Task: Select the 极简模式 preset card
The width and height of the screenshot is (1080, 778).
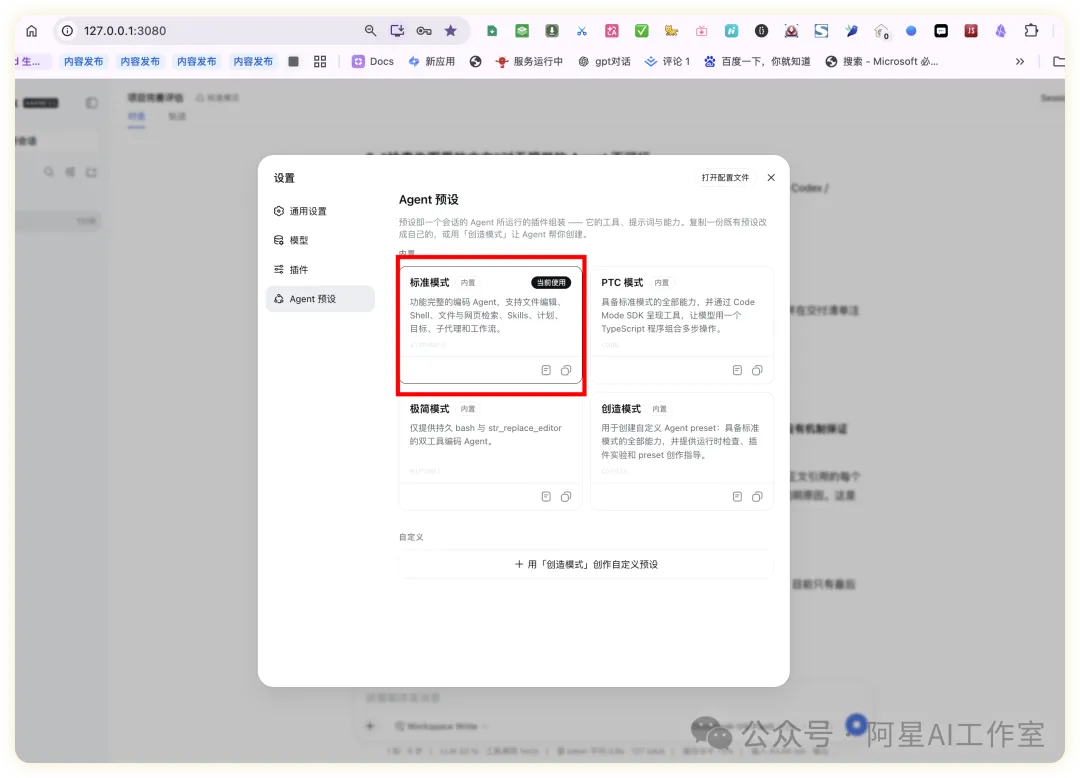Action: [490, 451]
